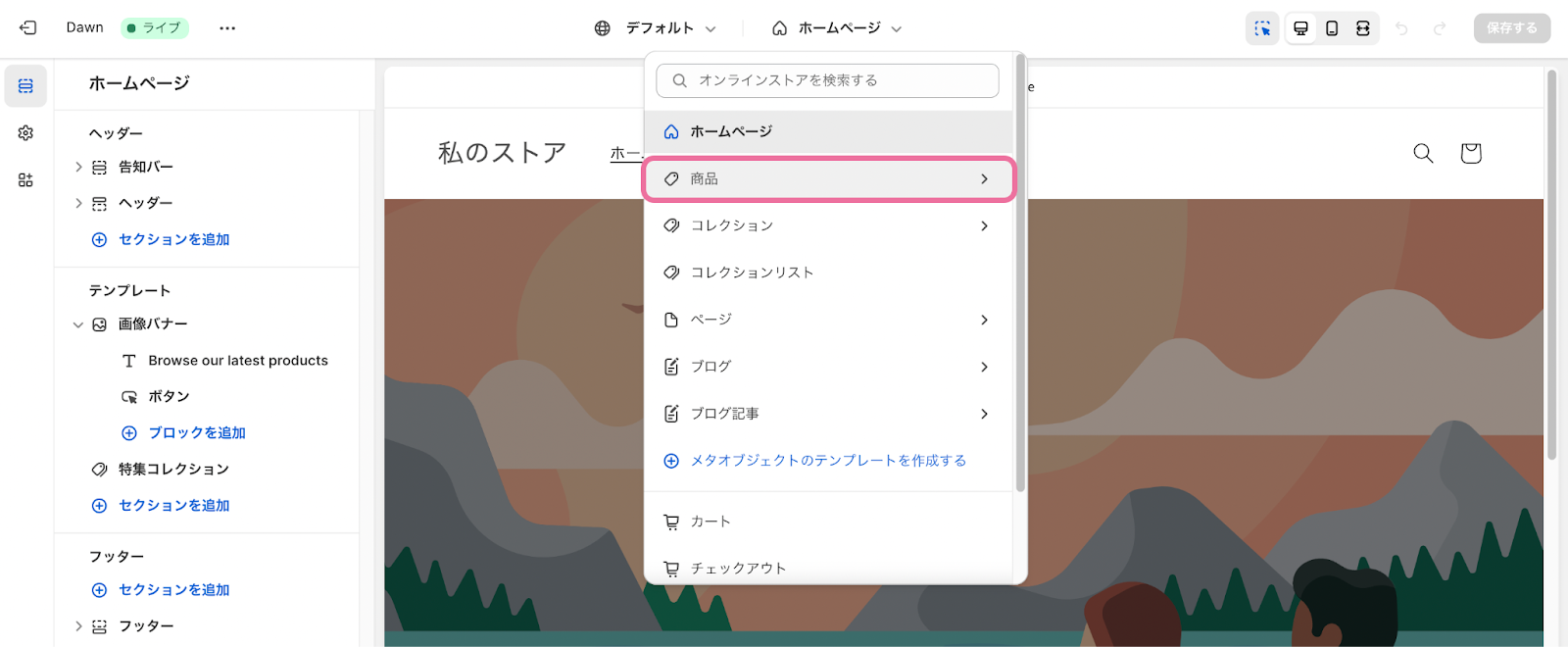Open the Sections panel sidebar icon
1568x647 pixels.
tap(25, 86)
